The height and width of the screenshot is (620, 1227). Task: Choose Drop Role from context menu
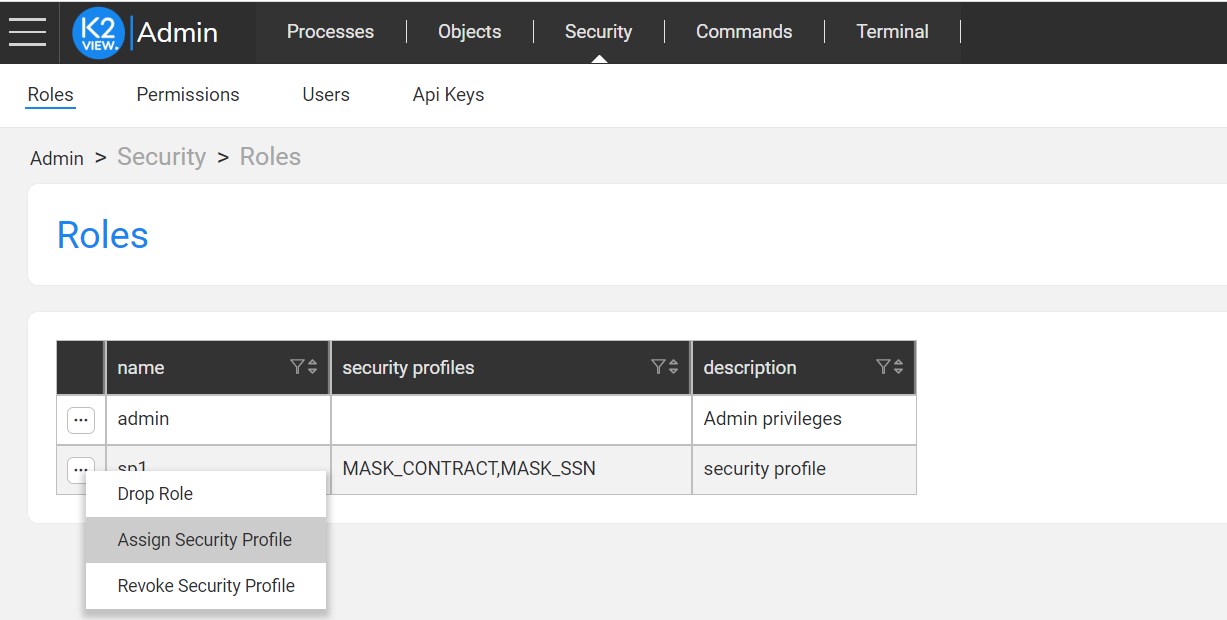pos(155,494)
